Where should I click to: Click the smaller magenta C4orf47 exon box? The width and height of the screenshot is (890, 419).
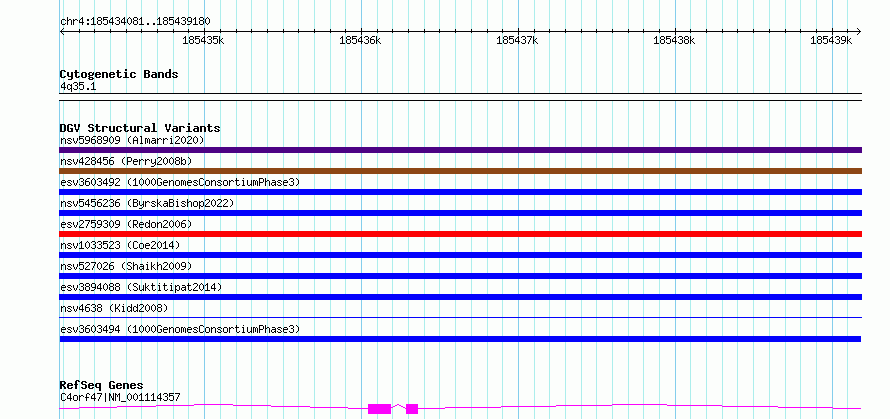(412, 409)
